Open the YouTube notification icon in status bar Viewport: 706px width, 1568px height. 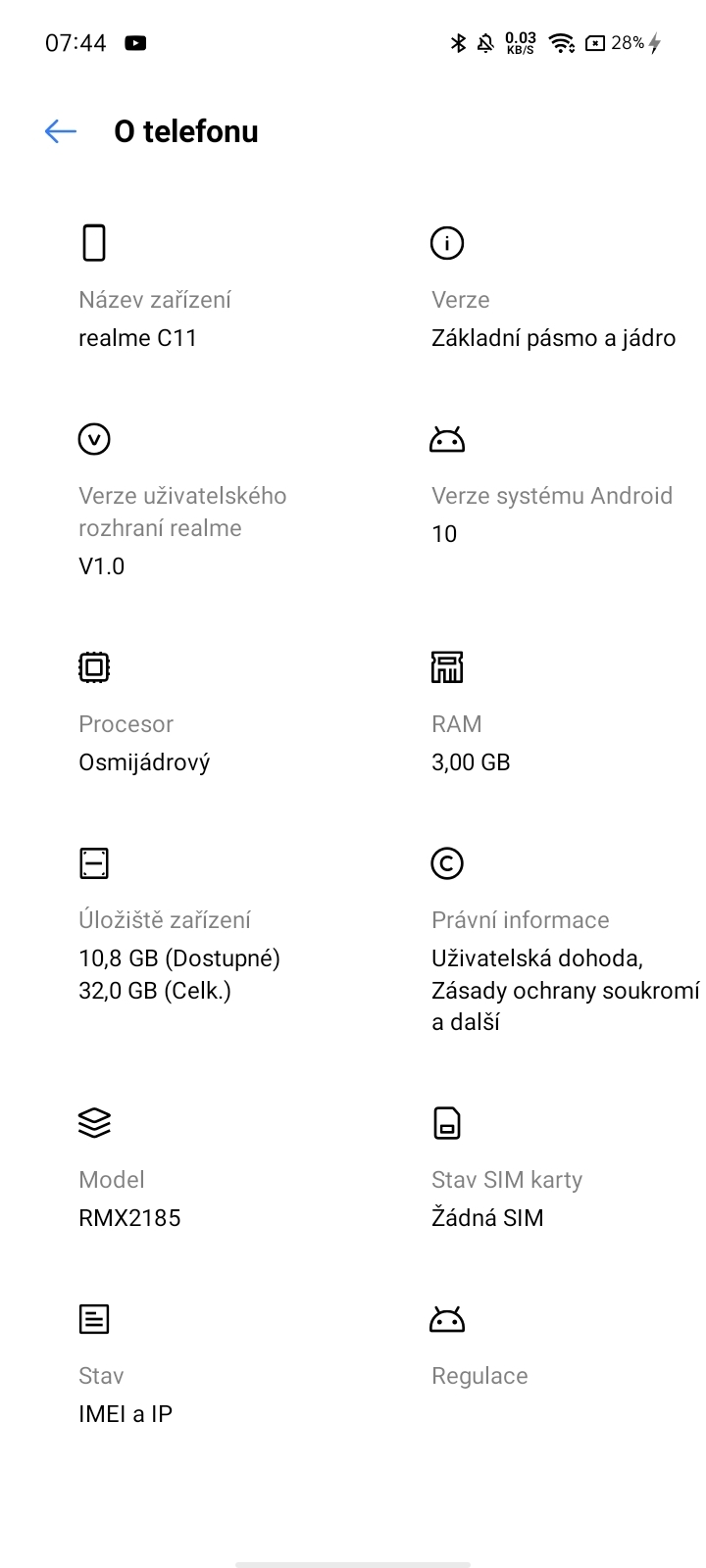136,43
